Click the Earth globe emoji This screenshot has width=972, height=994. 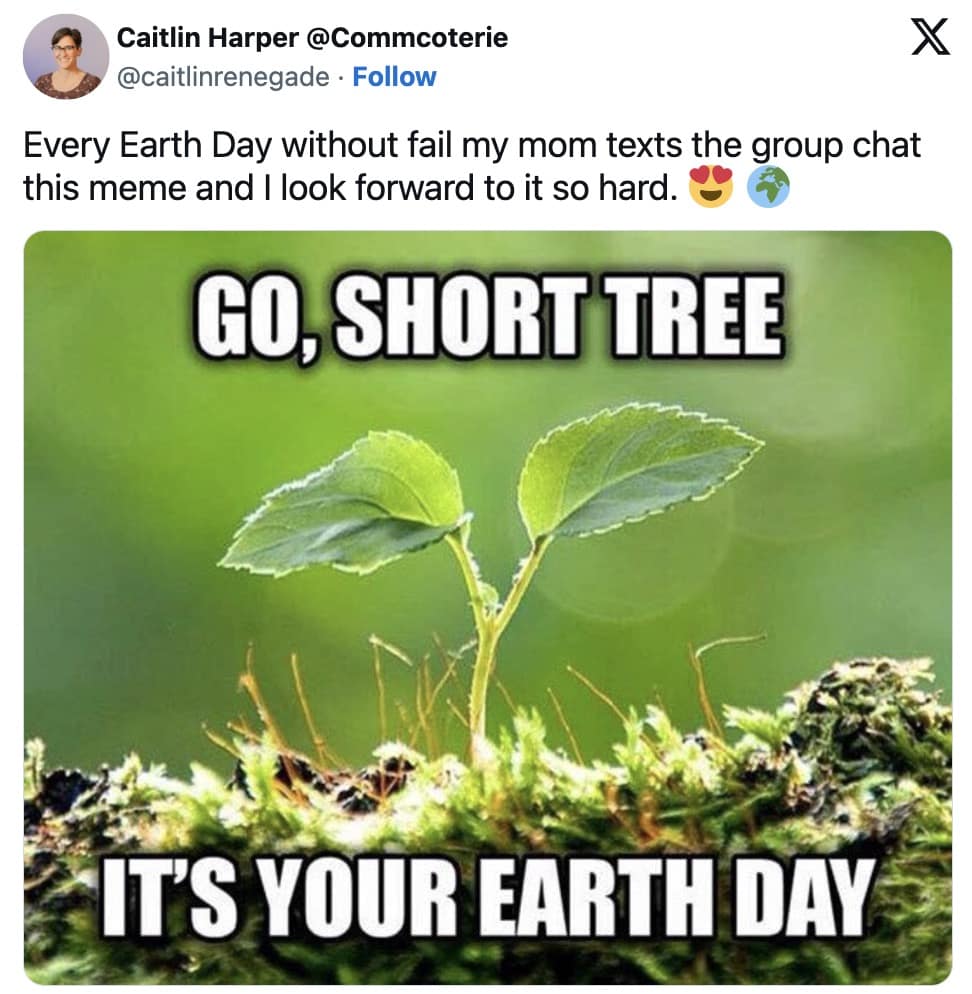pos(768,188)
